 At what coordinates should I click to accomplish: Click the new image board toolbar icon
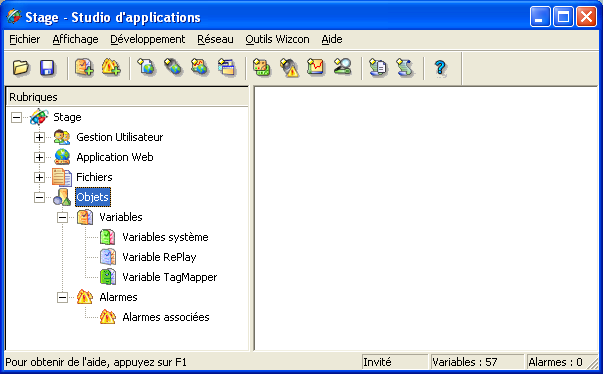262,67
